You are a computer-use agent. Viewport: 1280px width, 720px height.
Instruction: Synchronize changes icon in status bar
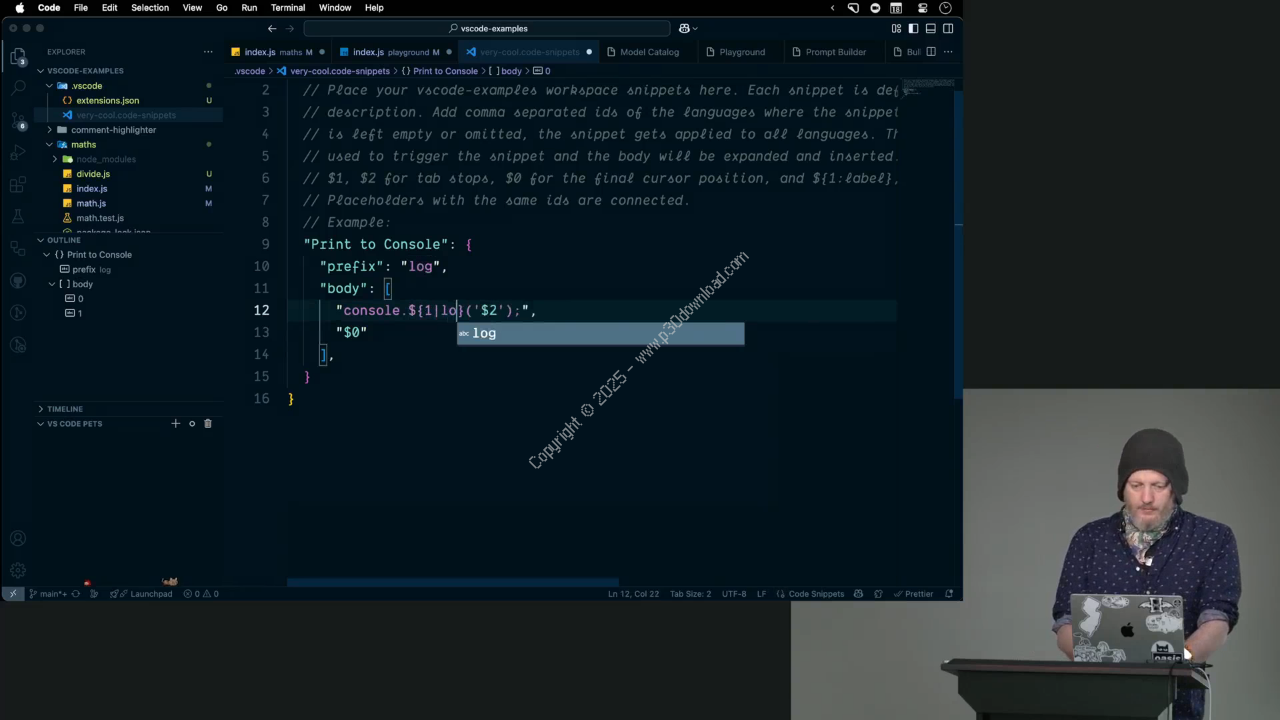pyautogui.click(x=75, y=594)
